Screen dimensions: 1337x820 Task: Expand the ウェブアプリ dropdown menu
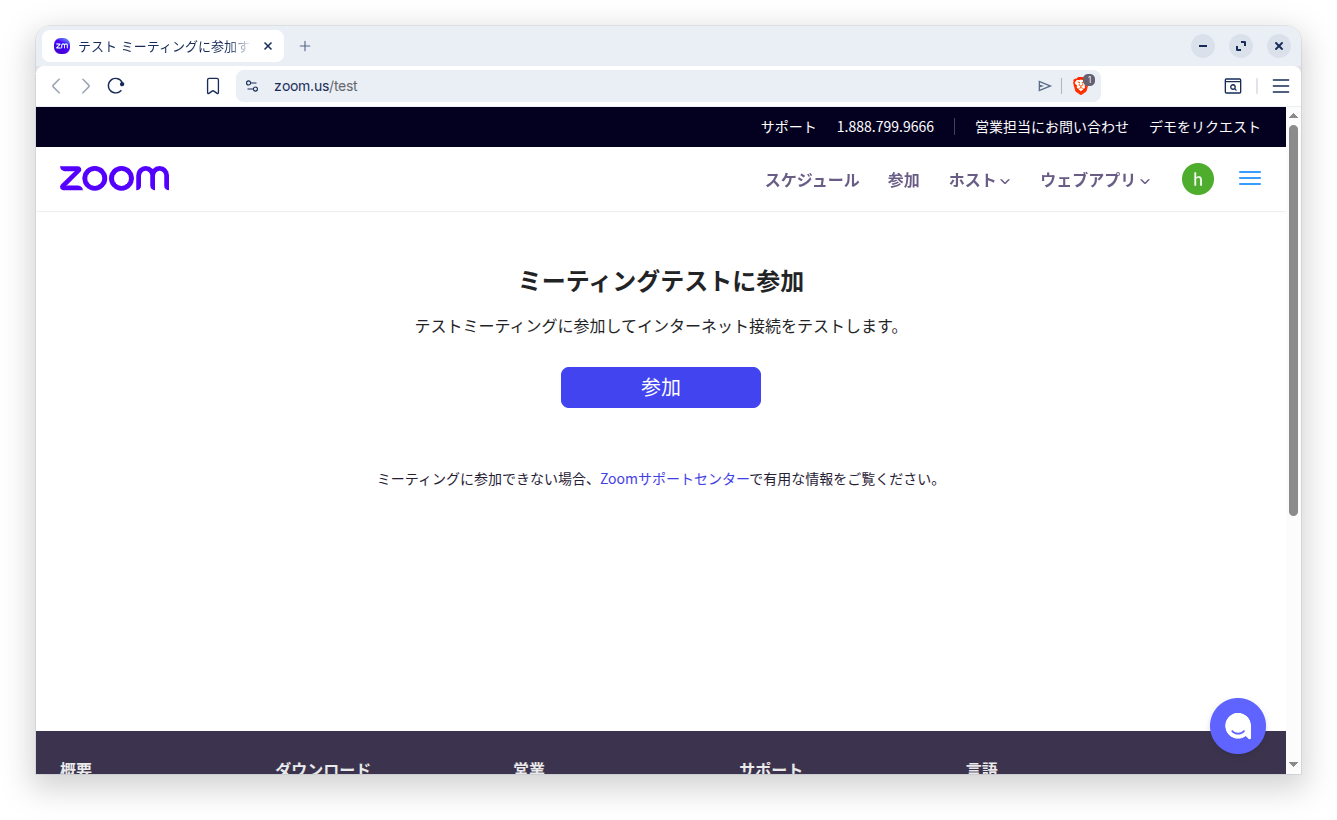tap(1095, 180)
